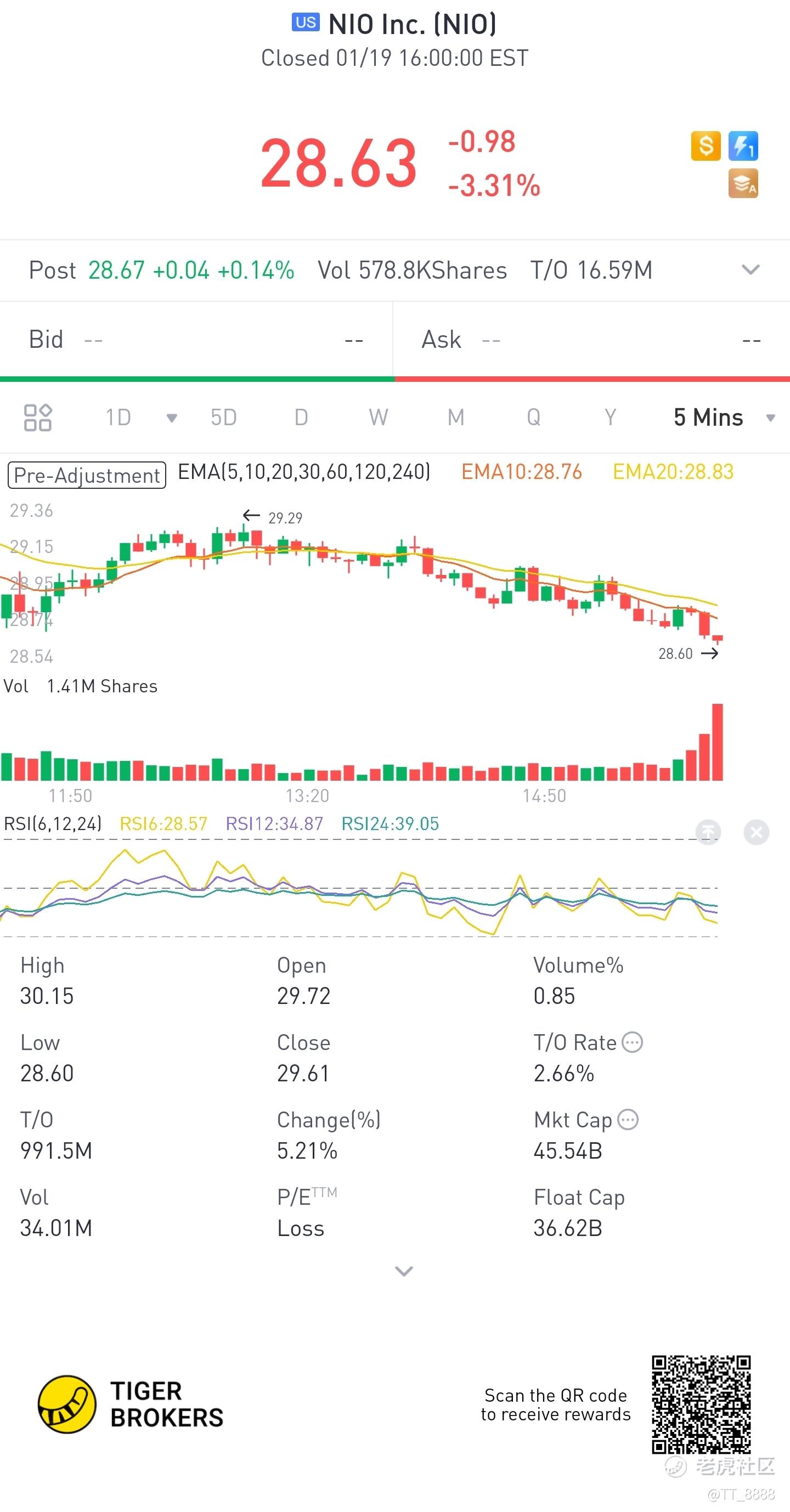Tap the 29.29 high price marker
The height and width of the screenshot is (1512, 790).
[x=285, y=518]
